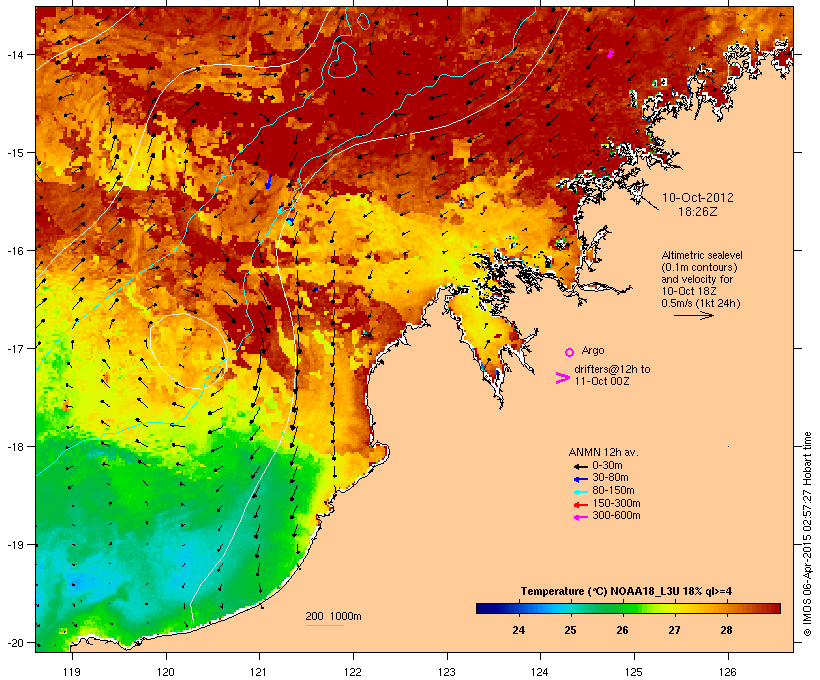This screenshot has height=680, width=820.
Task: Click the blue 30-80m legend arrow
Action: click(580, 479)
